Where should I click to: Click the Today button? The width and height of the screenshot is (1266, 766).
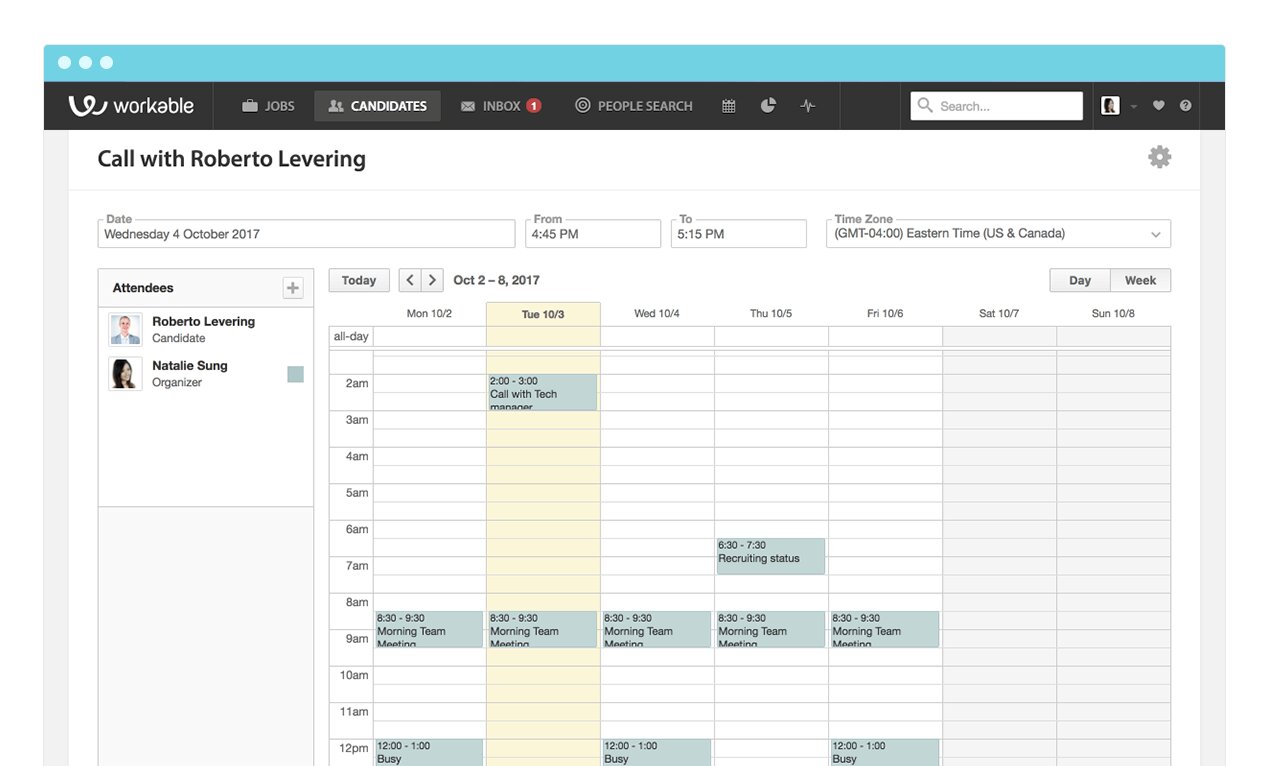click(359, 280)
